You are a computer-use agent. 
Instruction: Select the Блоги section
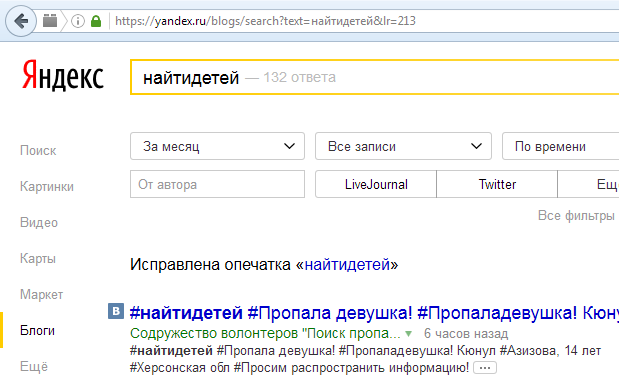pyautogui.click(x=37, y=330)
